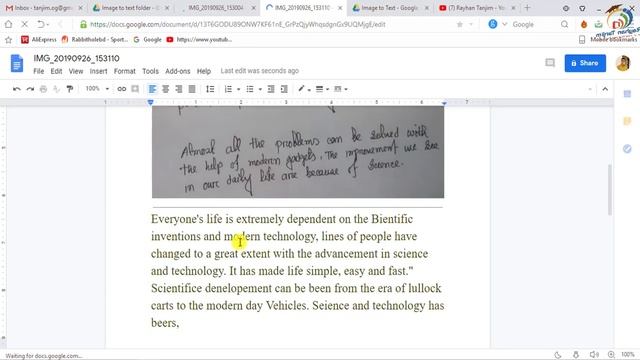Click the blue Share button
This screenshot has width=640, height=360.
pos(585,63)
